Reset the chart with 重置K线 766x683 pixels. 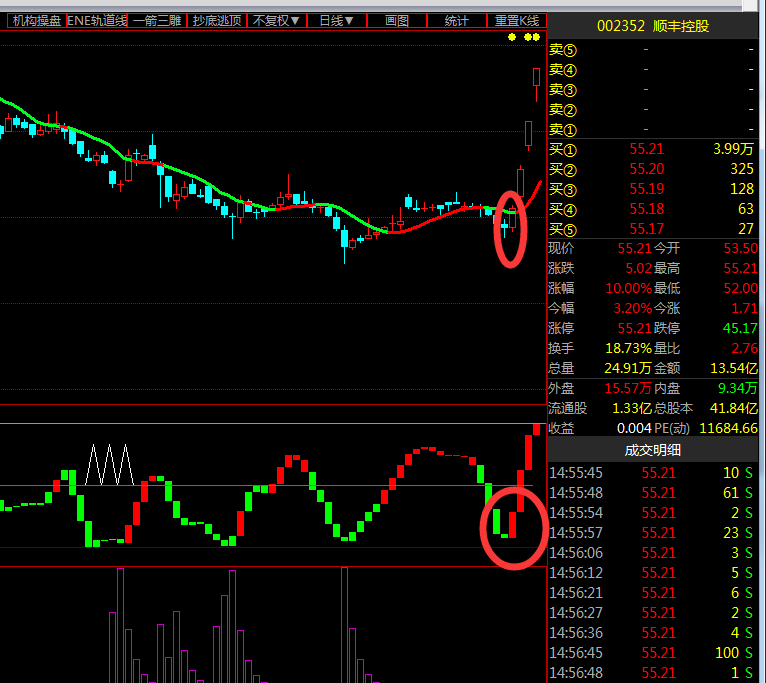click(516, 21)
